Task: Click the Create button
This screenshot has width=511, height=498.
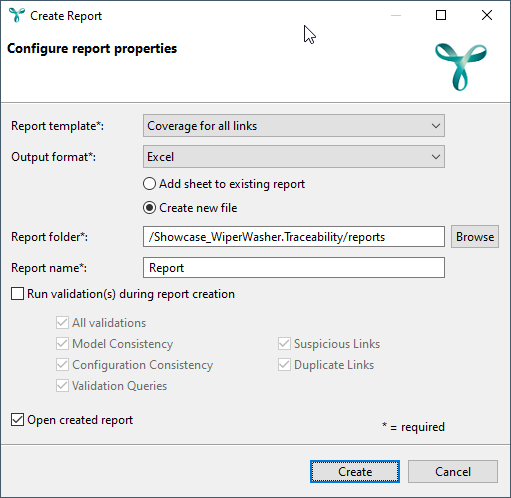Action: [355, 472]
